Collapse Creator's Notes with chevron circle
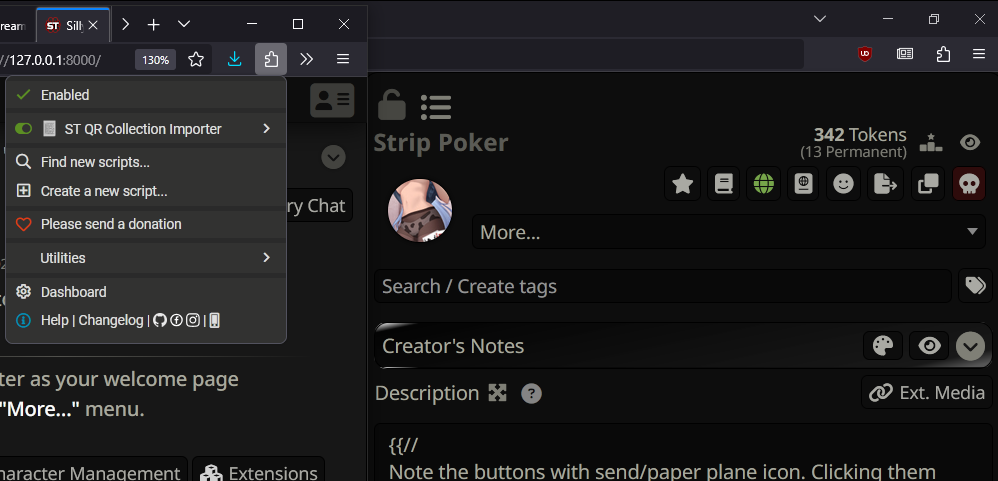This screenshot has width=998, height=481. click(971, 346)
